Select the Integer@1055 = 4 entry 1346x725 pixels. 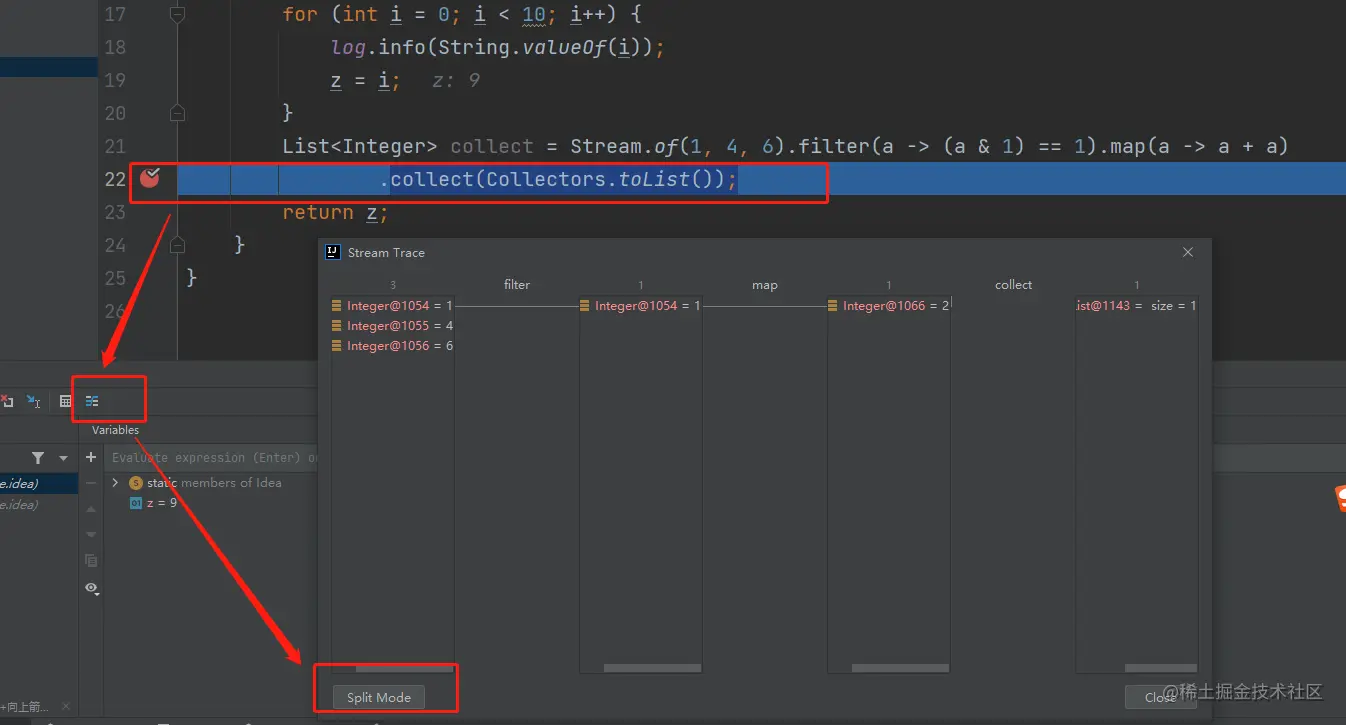pyautogui.click(x=393, y=326)
